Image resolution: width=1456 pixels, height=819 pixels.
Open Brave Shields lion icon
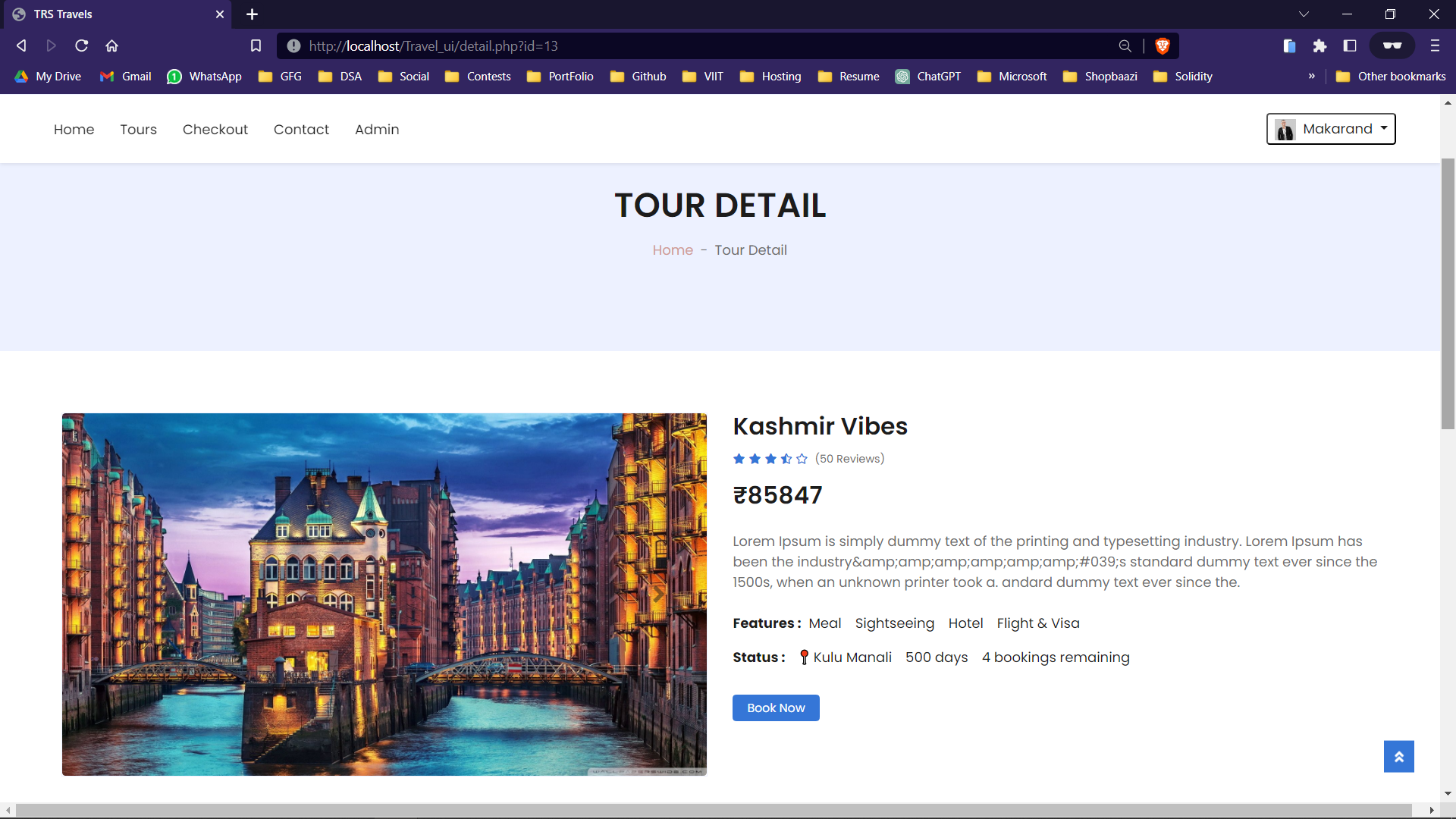[1163, 45]
